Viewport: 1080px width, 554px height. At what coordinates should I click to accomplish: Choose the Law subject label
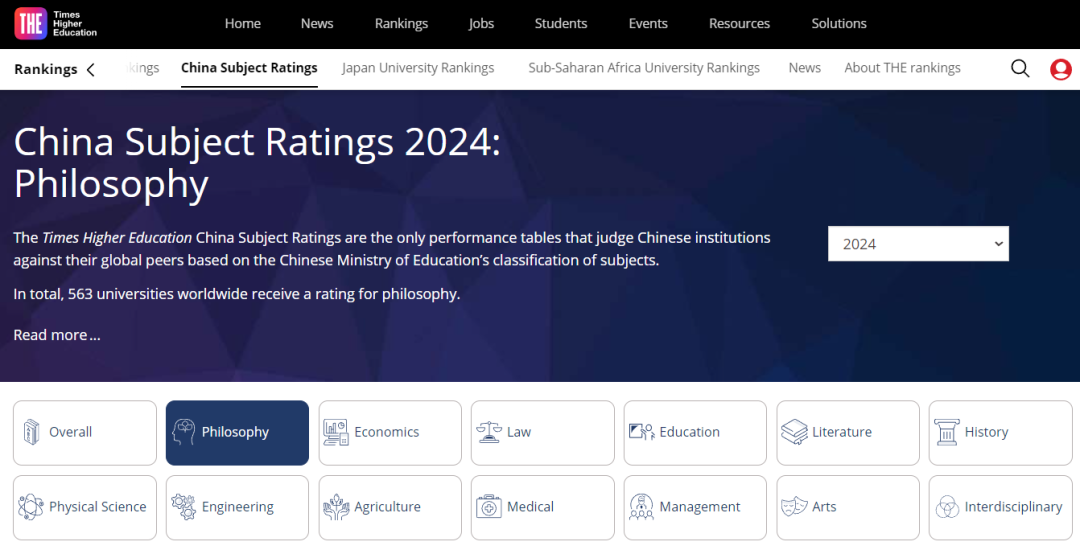tap(519, 432)
